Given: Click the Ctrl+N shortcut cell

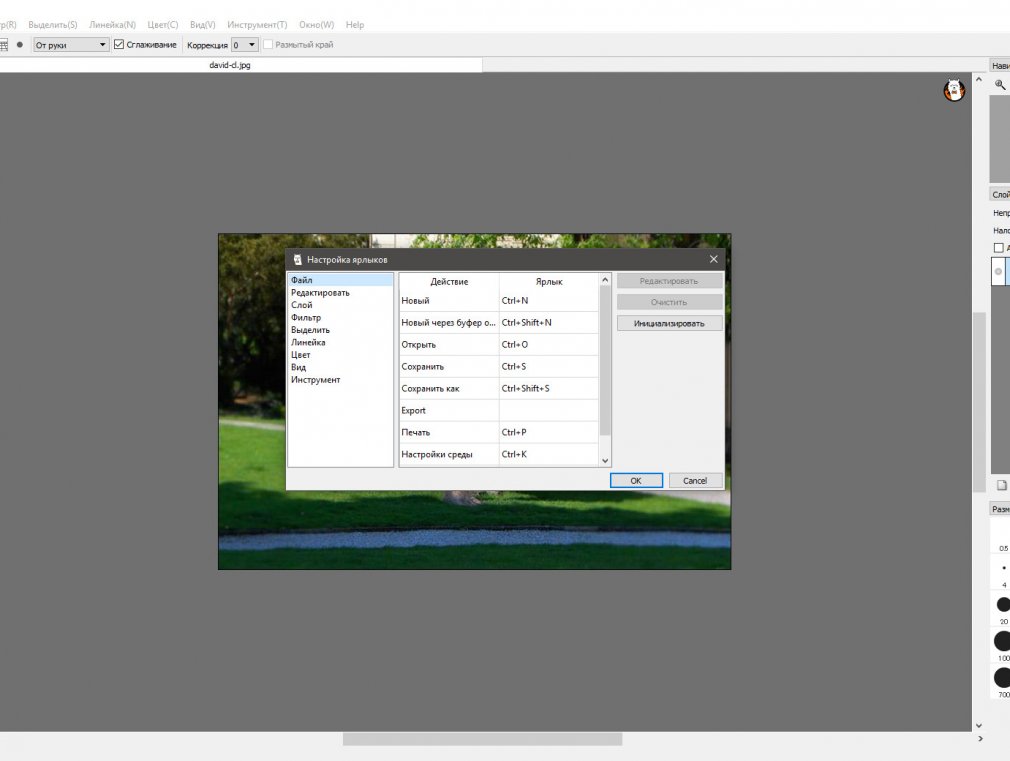Looking at the screenshot, I should pos(549,300).
